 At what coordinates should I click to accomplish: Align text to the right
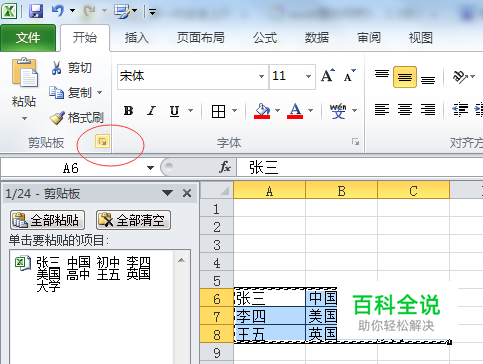(x=428, y=110)
